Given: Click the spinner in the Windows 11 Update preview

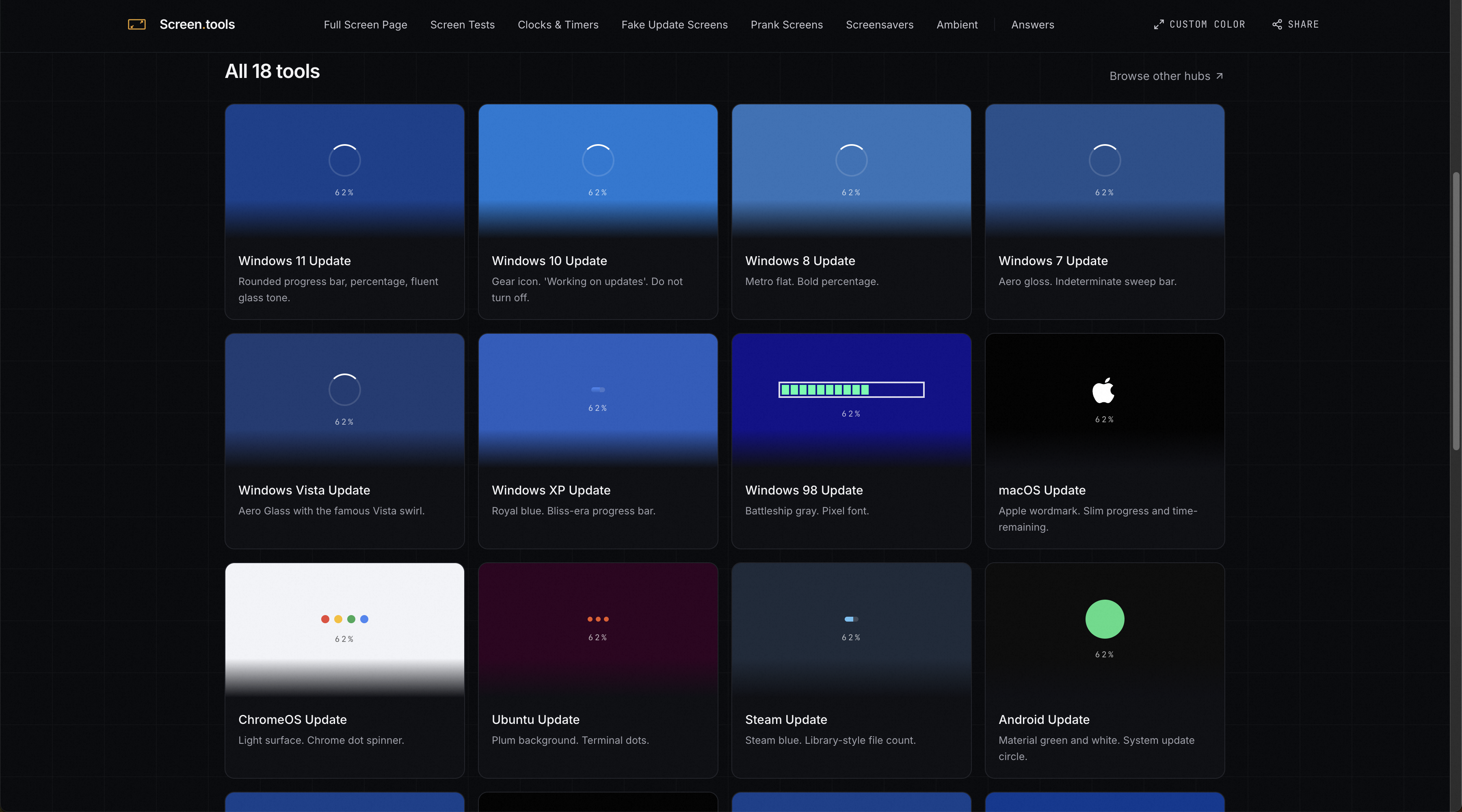Looking at the screenshot, I should pos(344,160).
